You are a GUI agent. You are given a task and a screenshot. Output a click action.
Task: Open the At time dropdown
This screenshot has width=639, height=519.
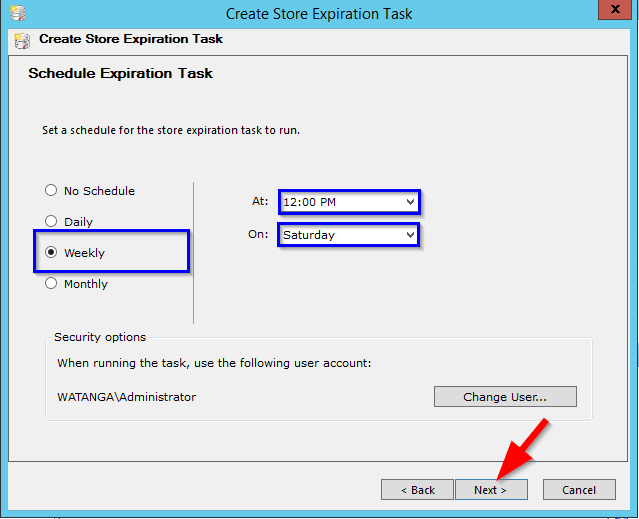[349, 202]
